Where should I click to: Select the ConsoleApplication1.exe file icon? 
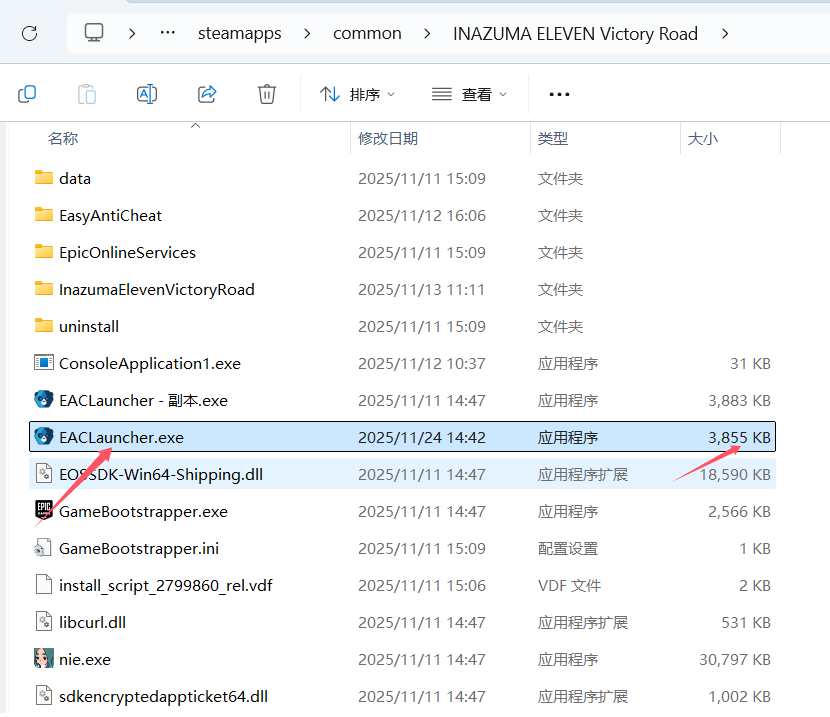pyautogui.click(x=43, y=363)
